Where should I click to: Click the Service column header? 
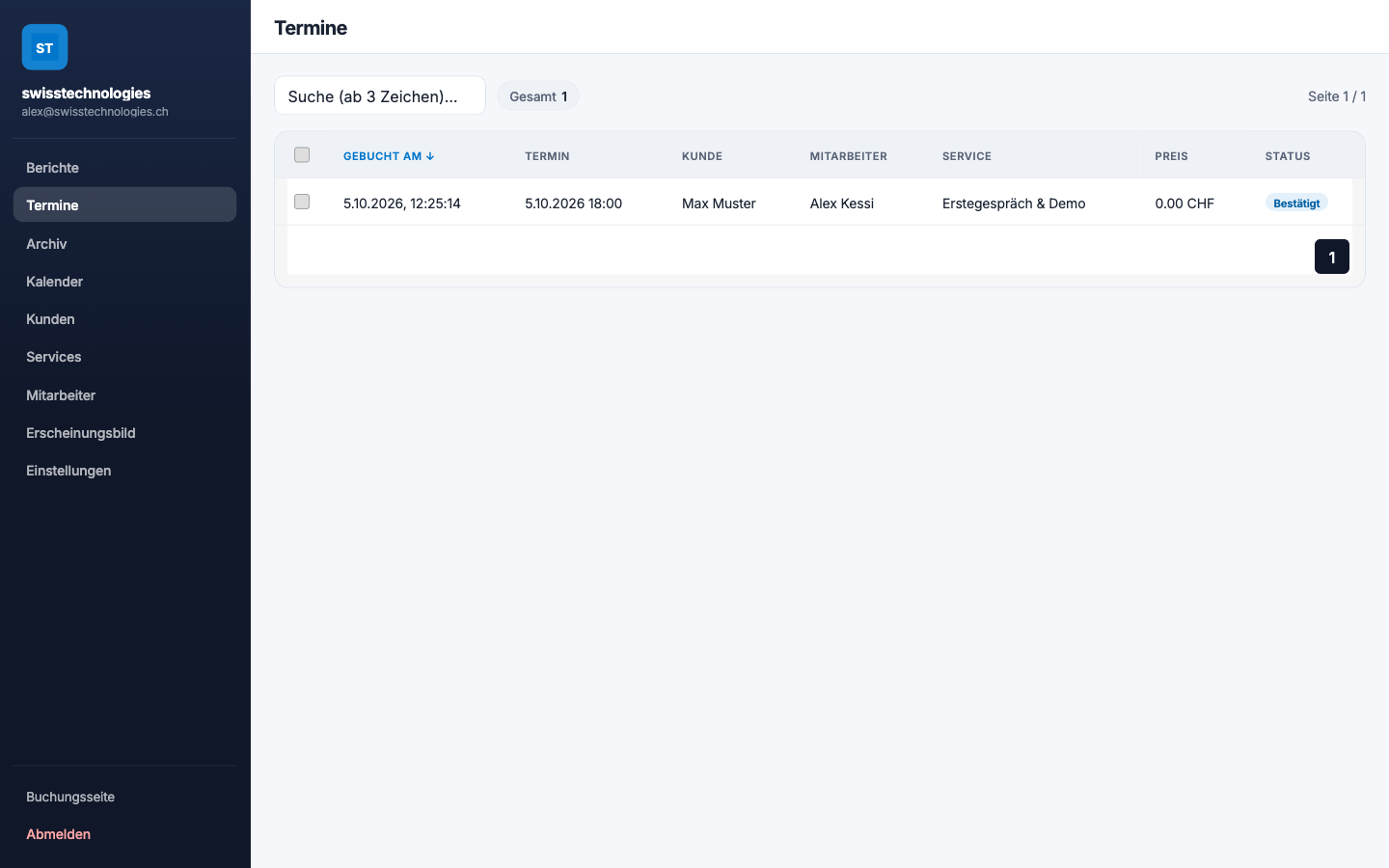tap(967, 156)
